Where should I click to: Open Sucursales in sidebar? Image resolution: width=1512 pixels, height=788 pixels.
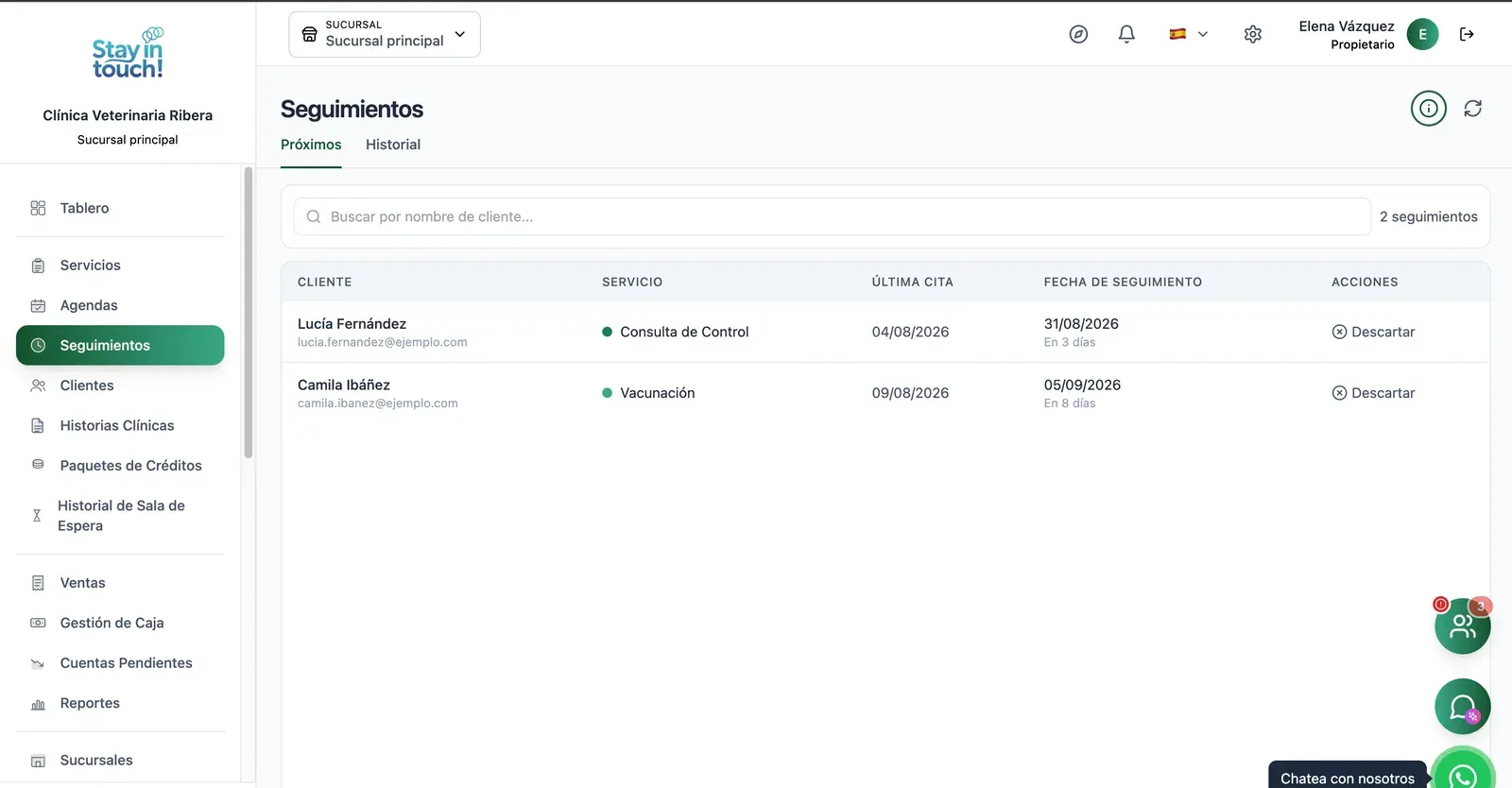120,761
